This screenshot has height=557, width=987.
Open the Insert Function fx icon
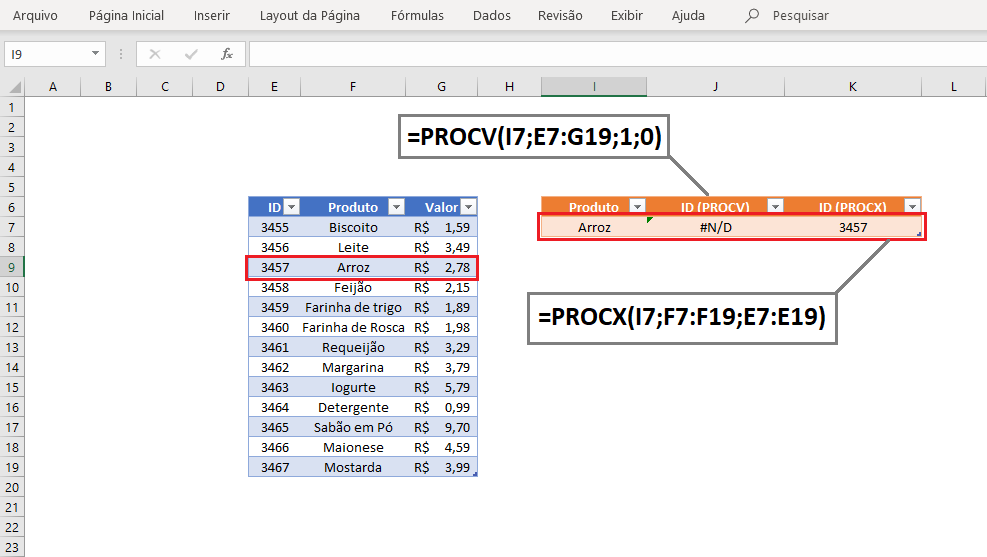227,55
